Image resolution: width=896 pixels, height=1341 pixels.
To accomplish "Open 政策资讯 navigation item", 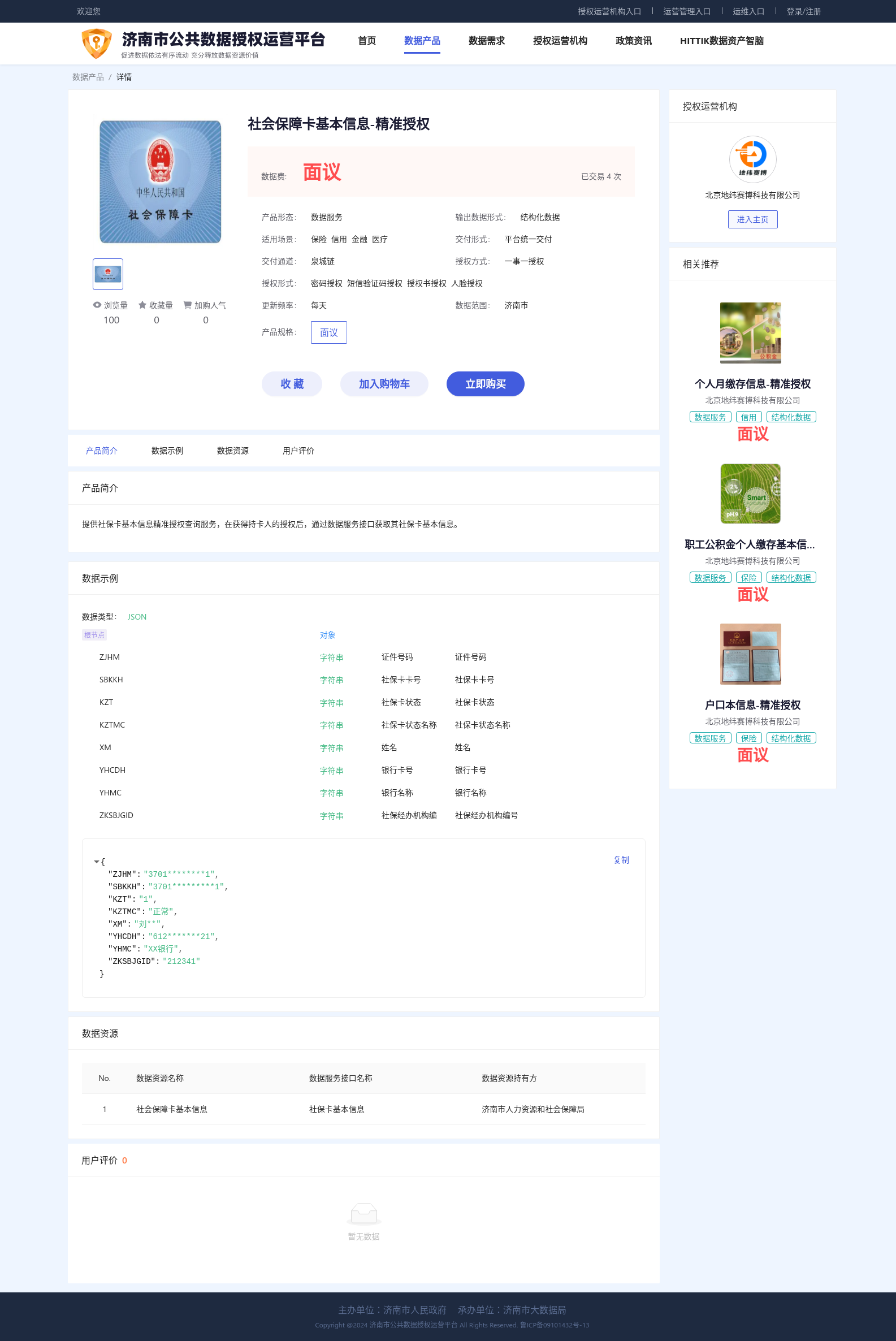I will (633, 41).
